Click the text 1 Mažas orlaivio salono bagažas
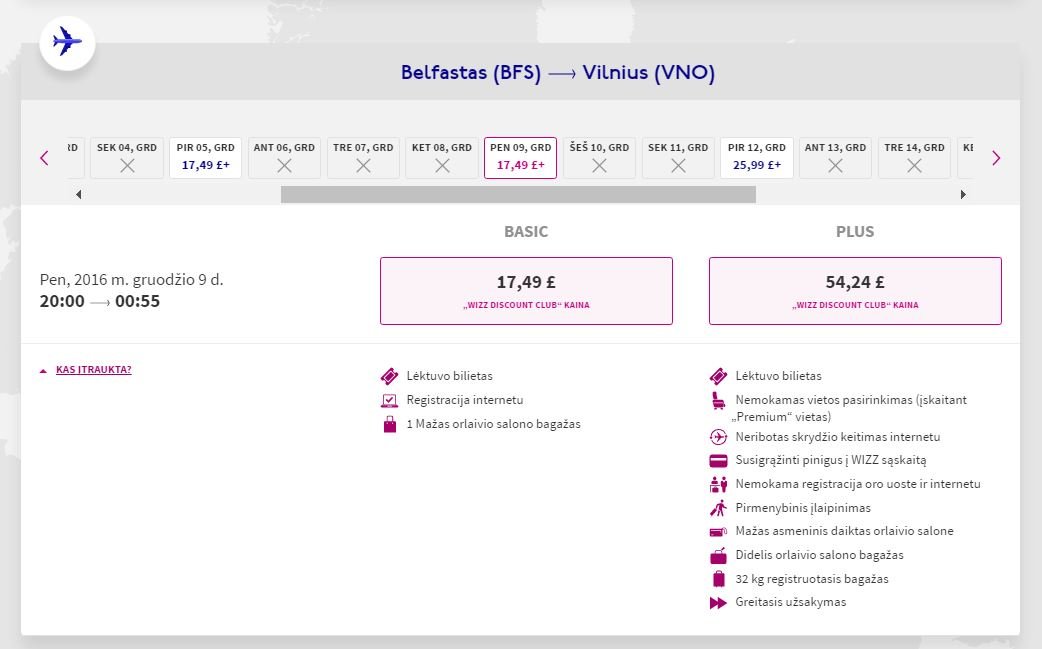Screen dimensions: 1042x649 tap(494, 424)
